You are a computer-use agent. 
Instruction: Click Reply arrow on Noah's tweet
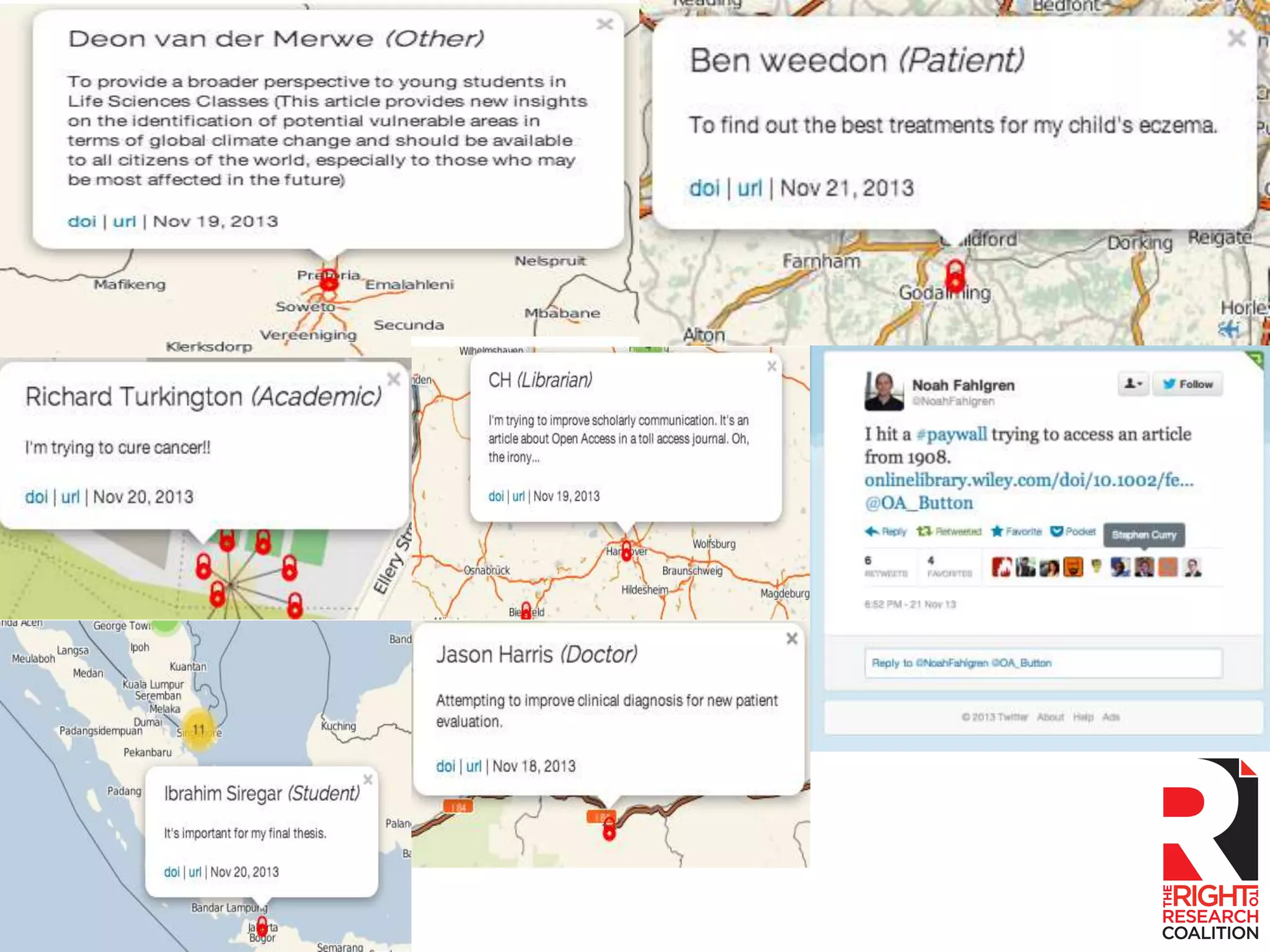pos(873,531)
